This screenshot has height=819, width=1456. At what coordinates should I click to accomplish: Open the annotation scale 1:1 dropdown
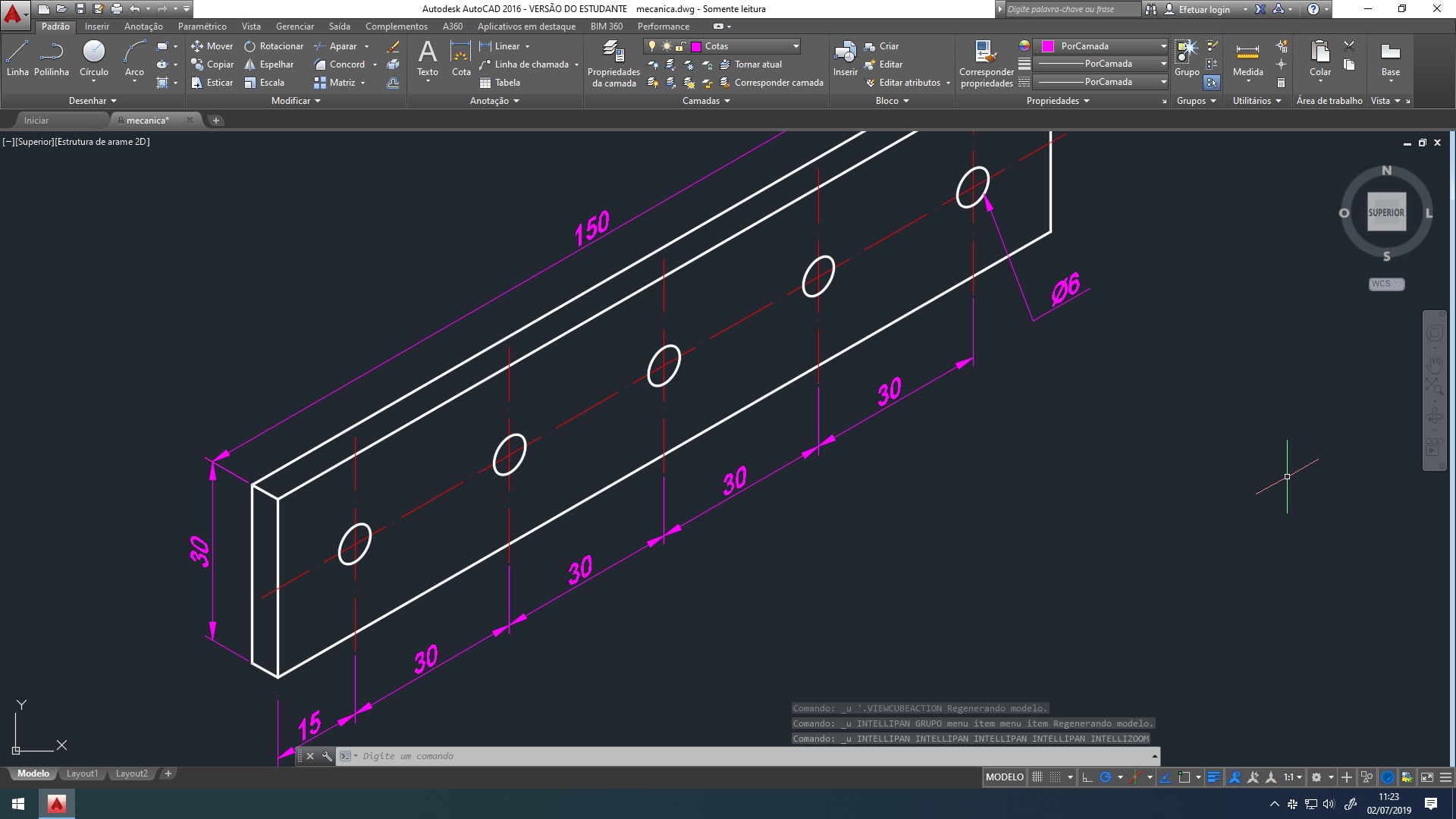(1294, 777)
